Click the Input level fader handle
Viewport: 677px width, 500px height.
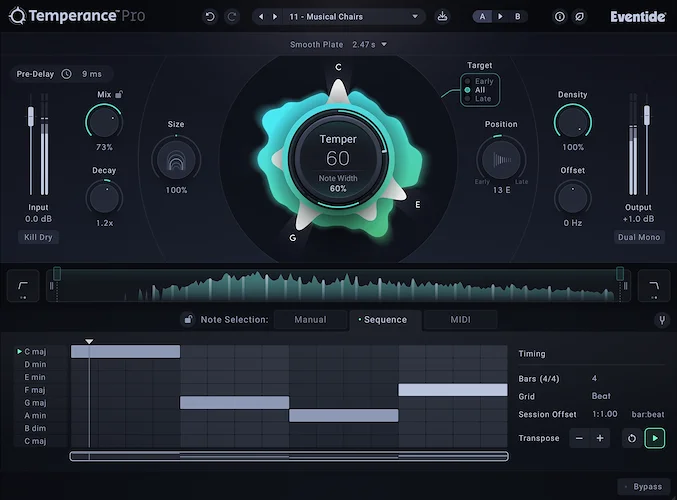point(31,116)
